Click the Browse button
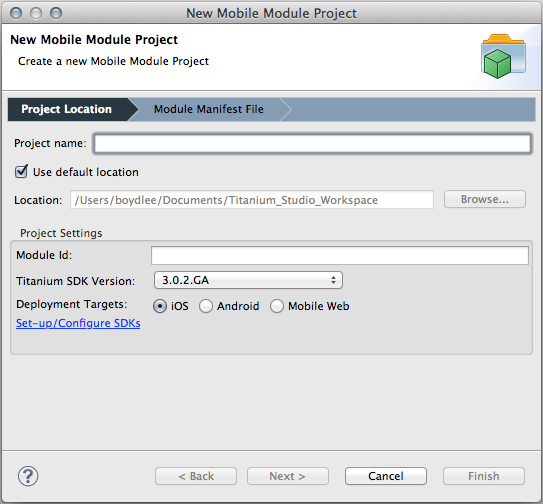Image resolution: width=543 pixels, height=504 pixels. pos(485,199)
